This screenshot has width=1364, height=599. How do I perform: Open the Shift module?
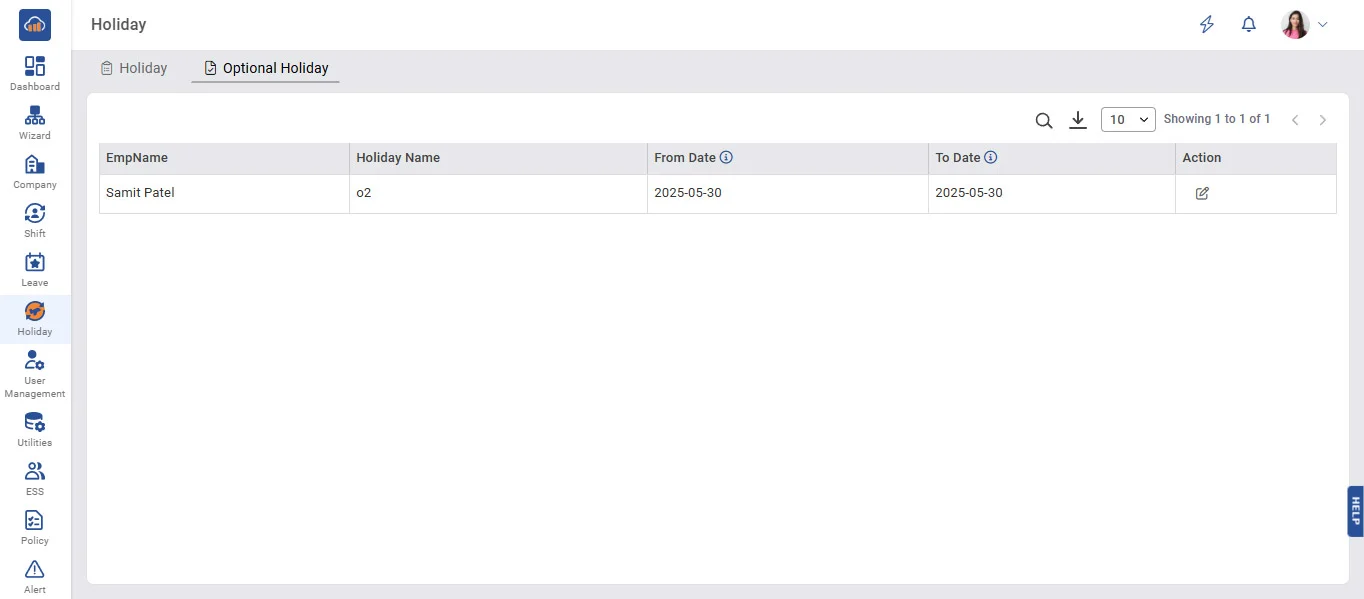35,220
